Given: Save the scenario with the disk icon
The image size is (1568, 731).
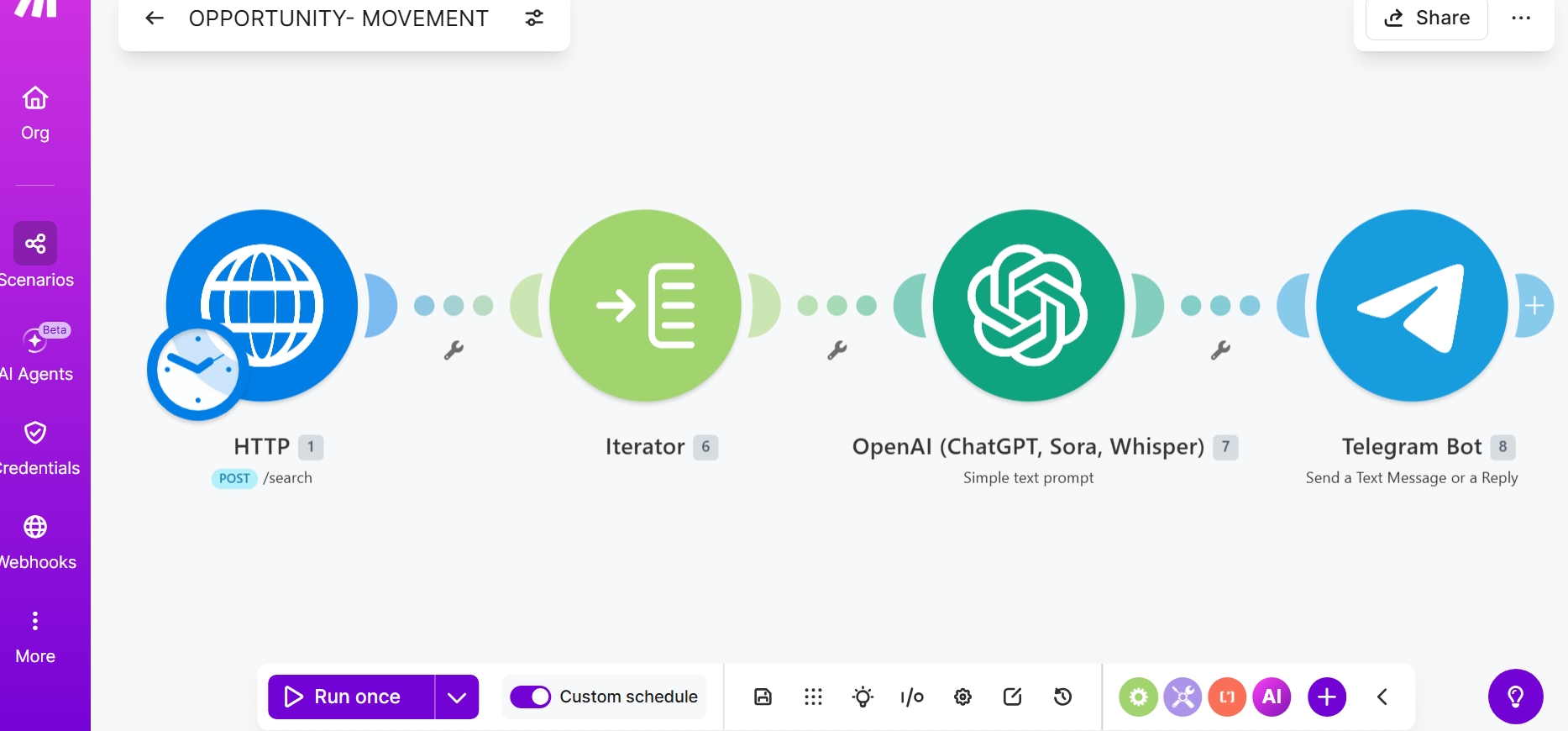Looking at the screenshot, I should tap(763, 697).
